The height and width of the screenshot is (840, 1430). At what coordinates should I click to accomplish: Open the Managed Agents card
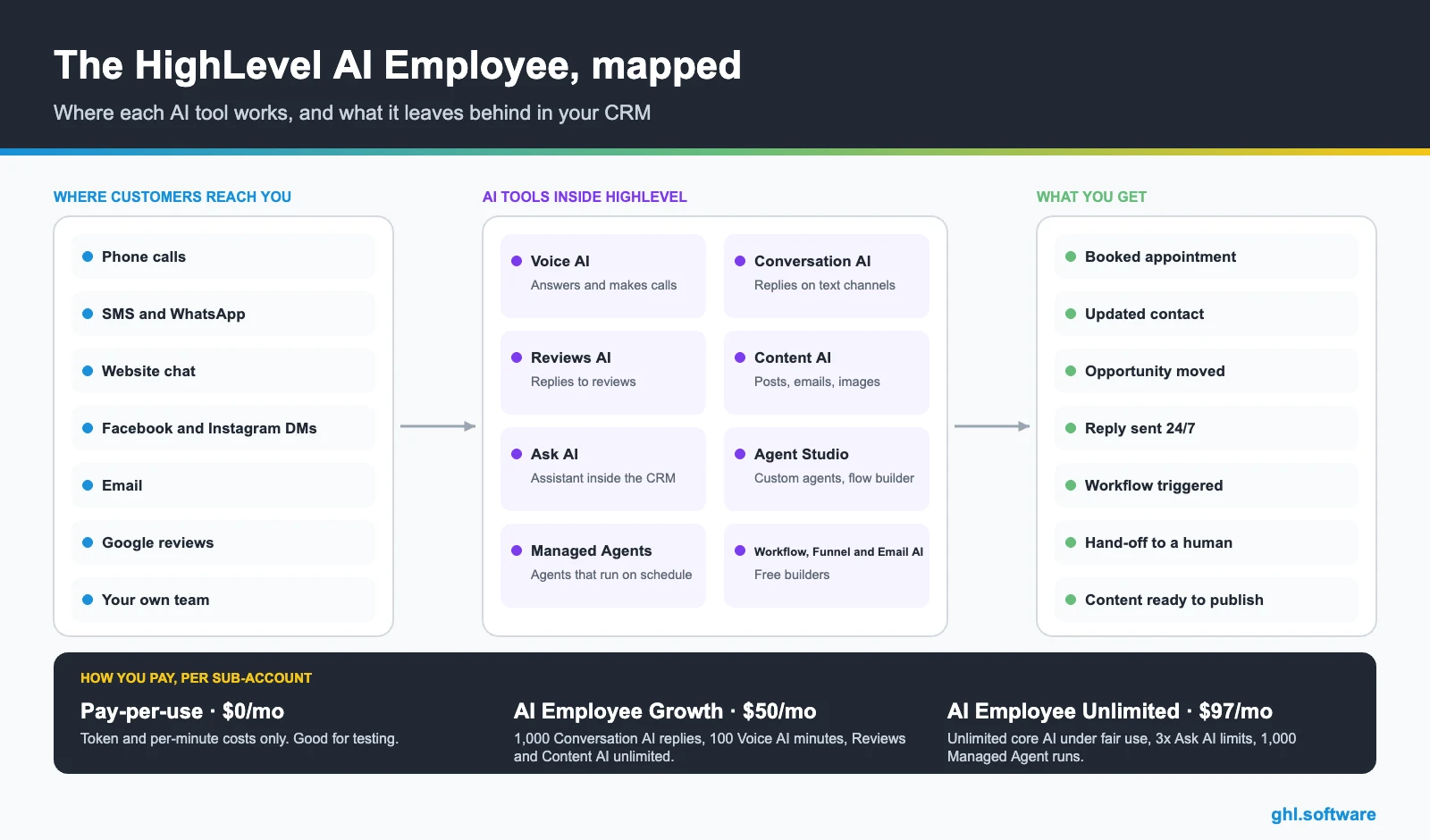pyautogui.click(x=603, y=566)
